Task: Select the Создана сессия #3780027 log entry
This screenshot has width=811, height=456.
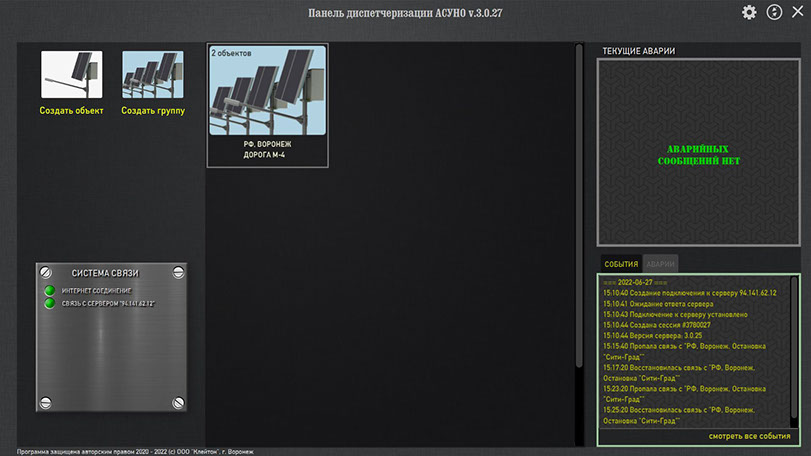Action: click(x=656, y=325)
